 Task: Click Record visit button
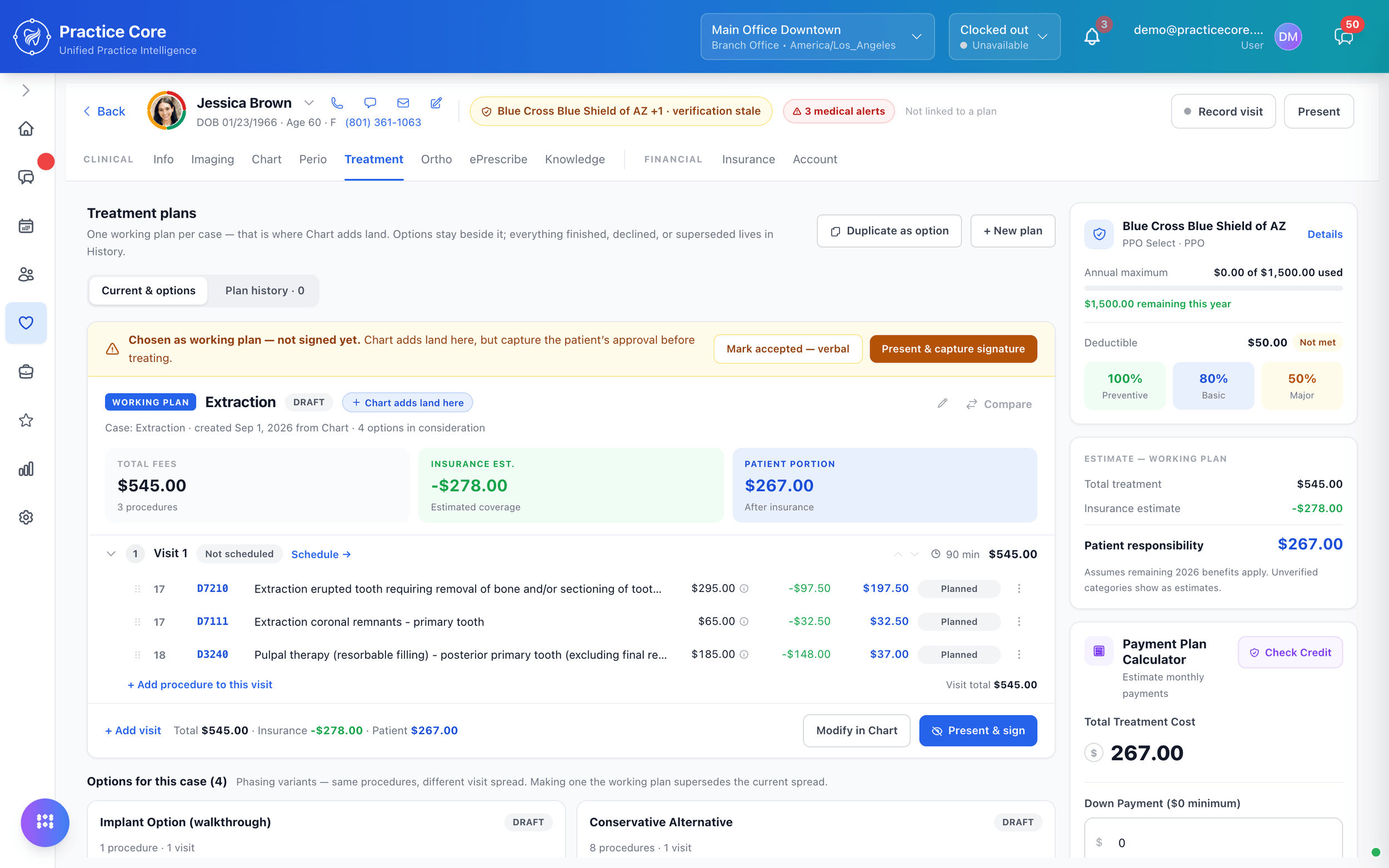coord(1222,112)
